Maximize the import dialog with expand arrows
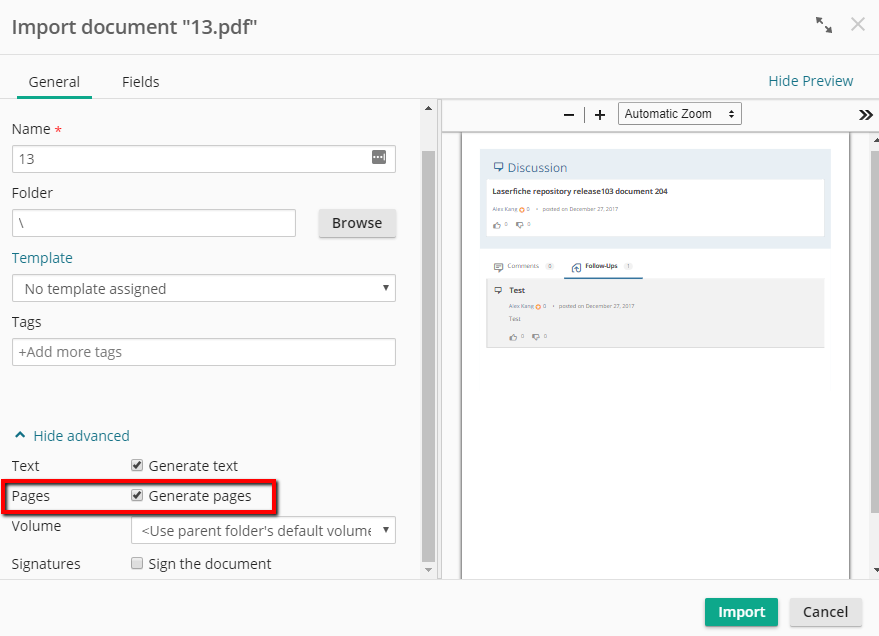 824,25
